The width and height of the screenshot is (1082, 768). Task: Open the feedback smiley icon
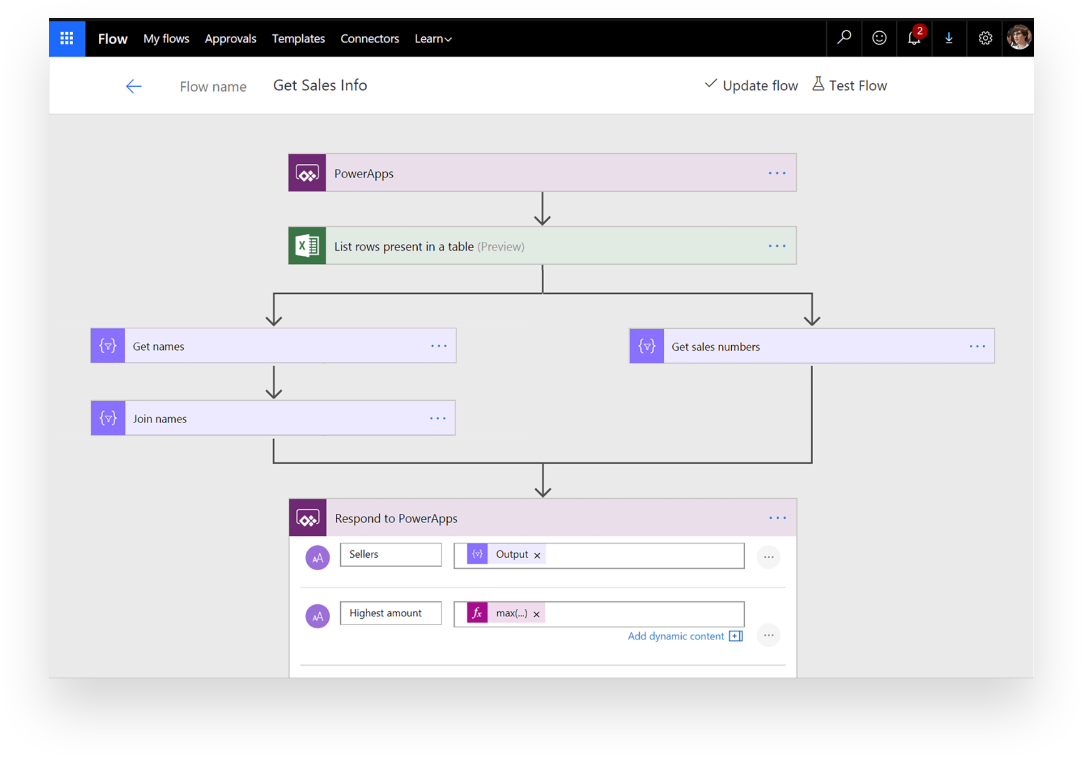(879, 38)
